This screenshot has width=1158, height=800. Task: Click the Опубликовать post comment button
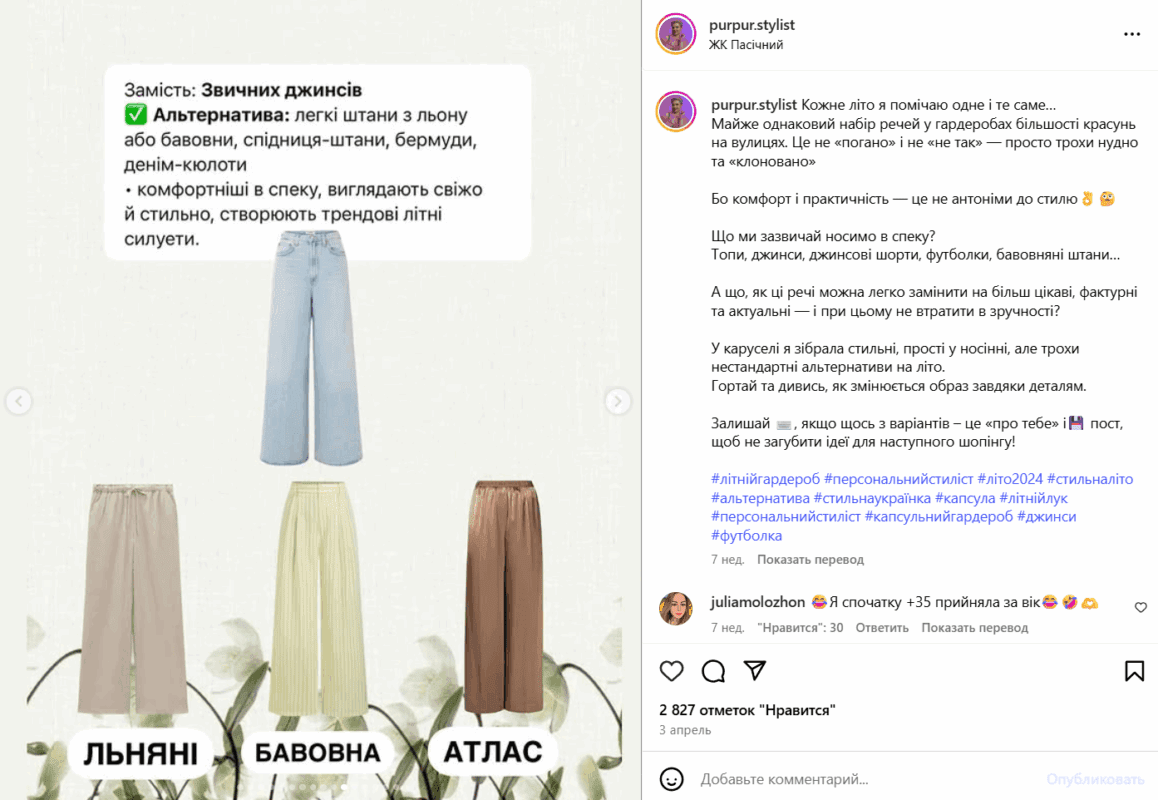click(x=1095, y=779)
